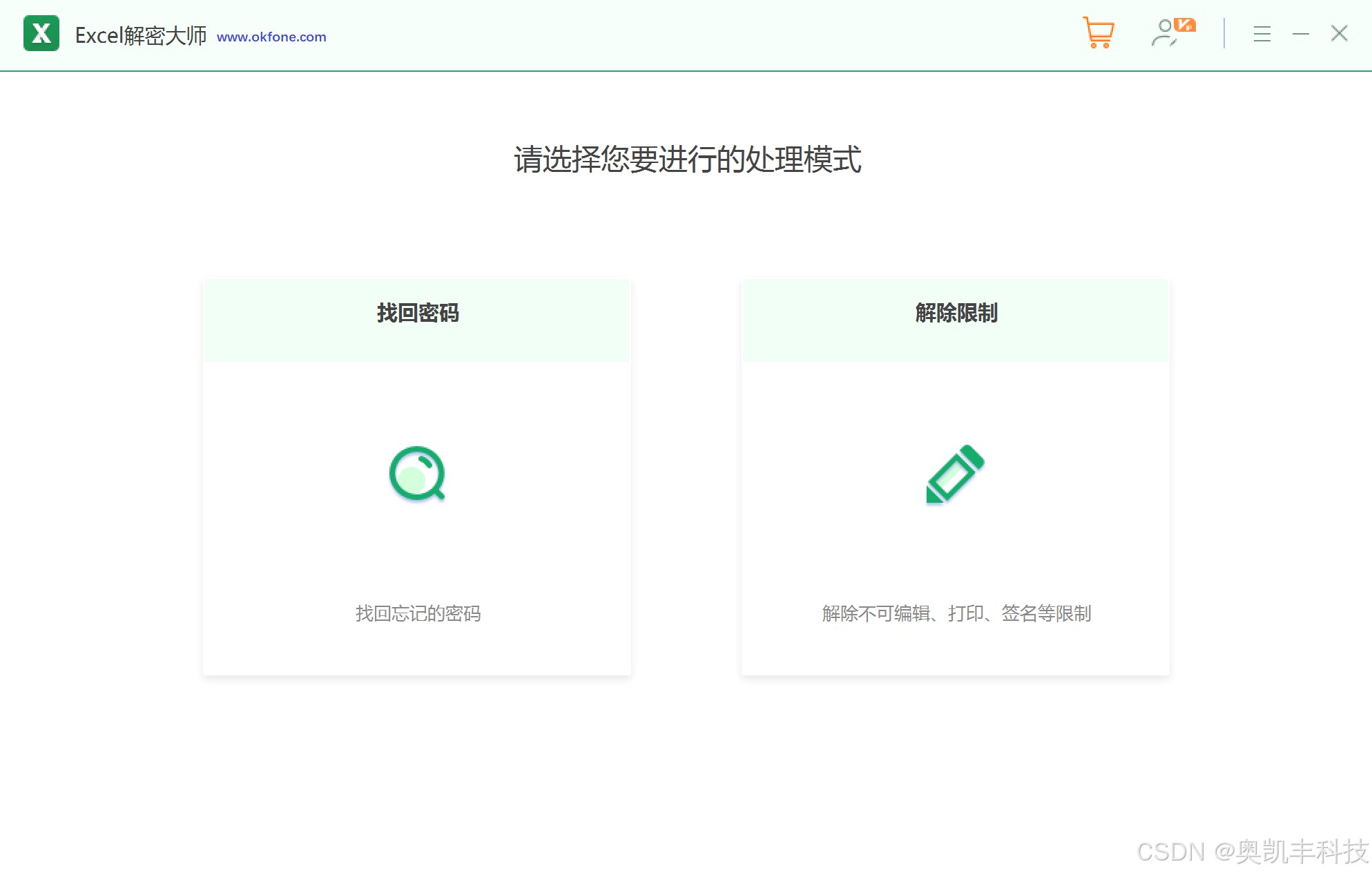
Task: Click the 请选择您要进行的处理模式 heading
Action: click(x=687, y=160)
